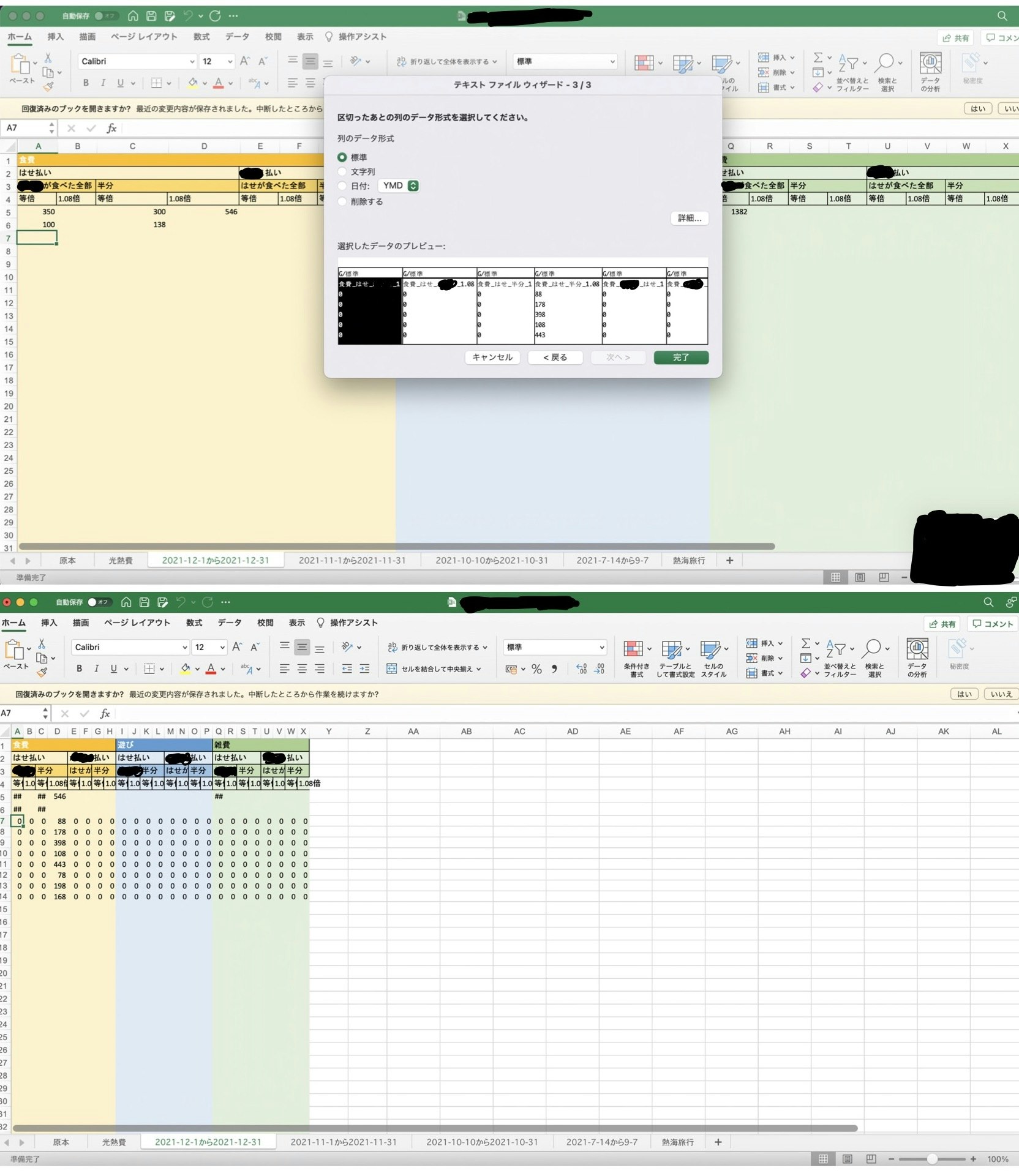This screenshot has height=1176, width=1019.
Task: Click fill color bucket icon in bottom window
Action: pyautogui.click(x=185, y=669)
